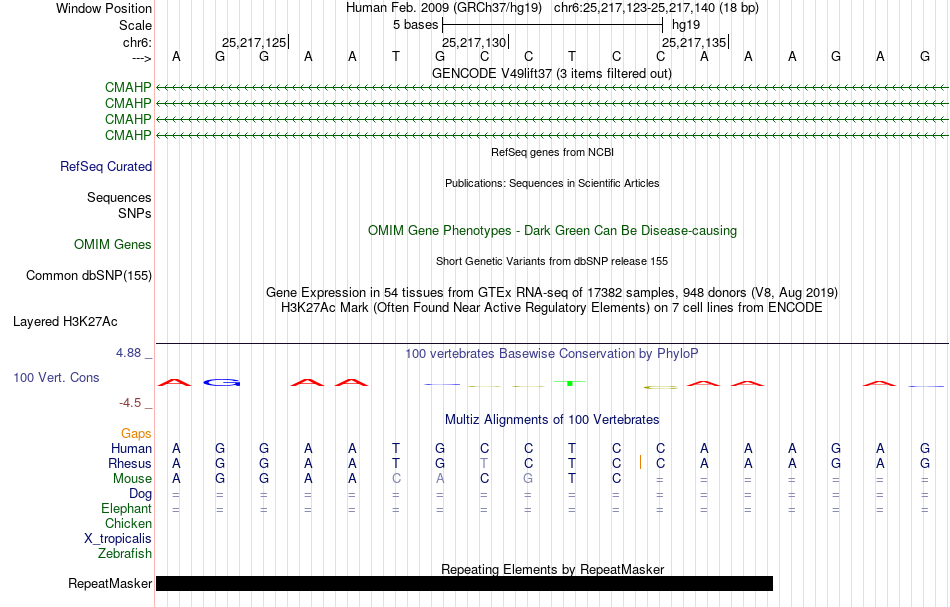Click Short Genetic Variants from dbSNP title
This screenshot has width=950, height=607.
click(552, 261)
